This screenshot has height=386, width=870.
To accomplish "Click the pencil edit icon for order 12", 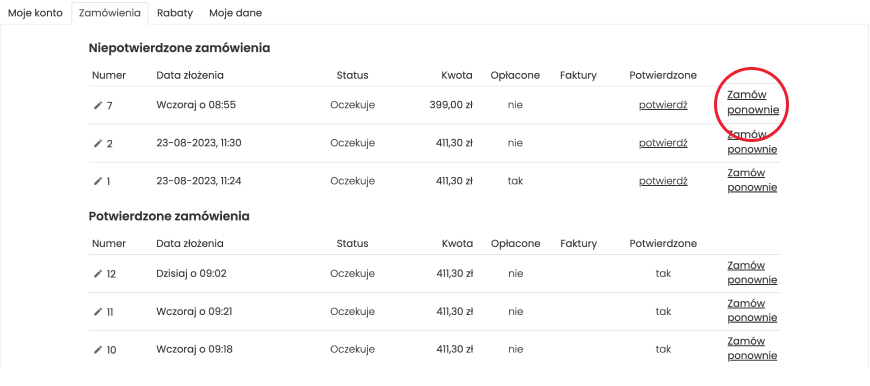I will pyautogui.click(x=98, y=273).
